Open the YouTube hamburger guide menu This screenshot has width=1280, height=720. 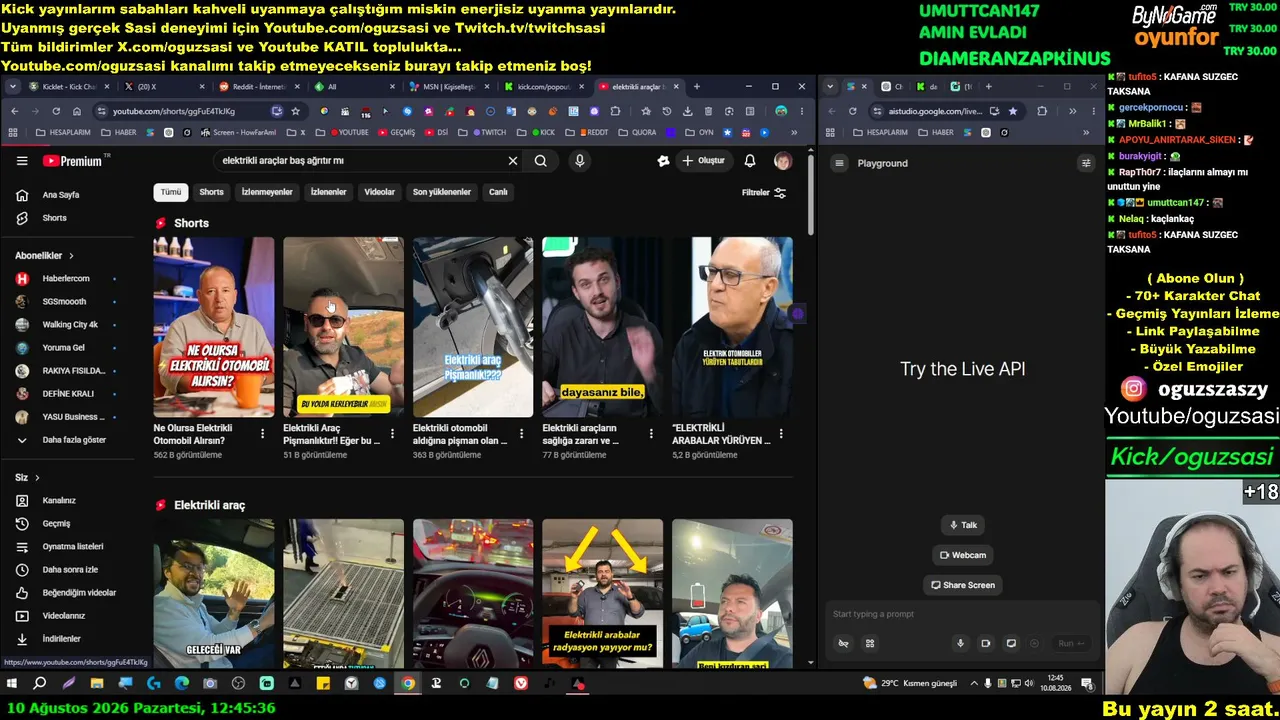pos(22,160)
